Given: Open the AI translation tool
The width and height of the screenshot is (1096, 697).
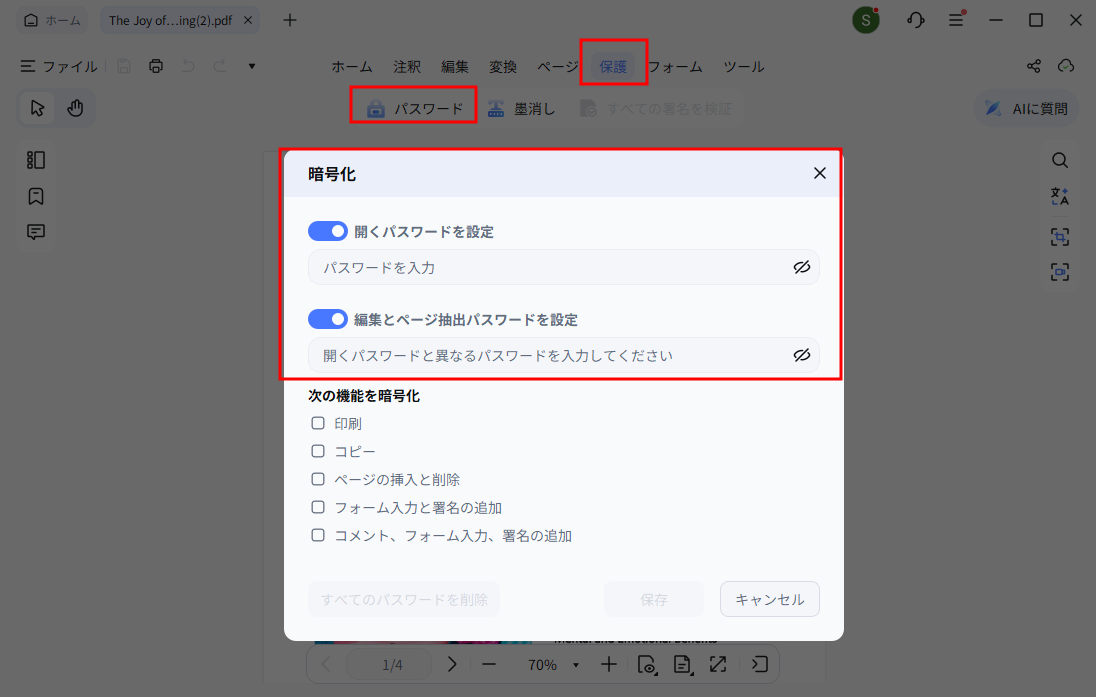Looking at the screenshot, I should pyautogui.click(x=1059, y=196).
